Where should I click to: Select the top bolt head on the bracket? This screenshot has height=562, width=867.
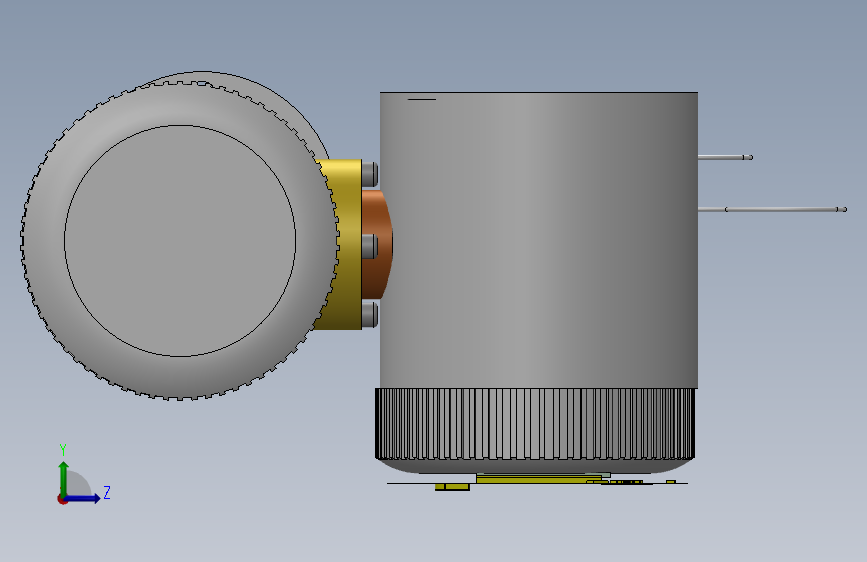pyautogui.click(x=370, y=174)
